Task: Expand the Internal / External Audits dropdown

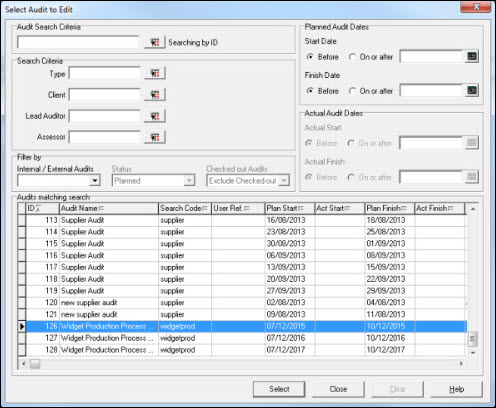Action: click(x=95, y=181)
